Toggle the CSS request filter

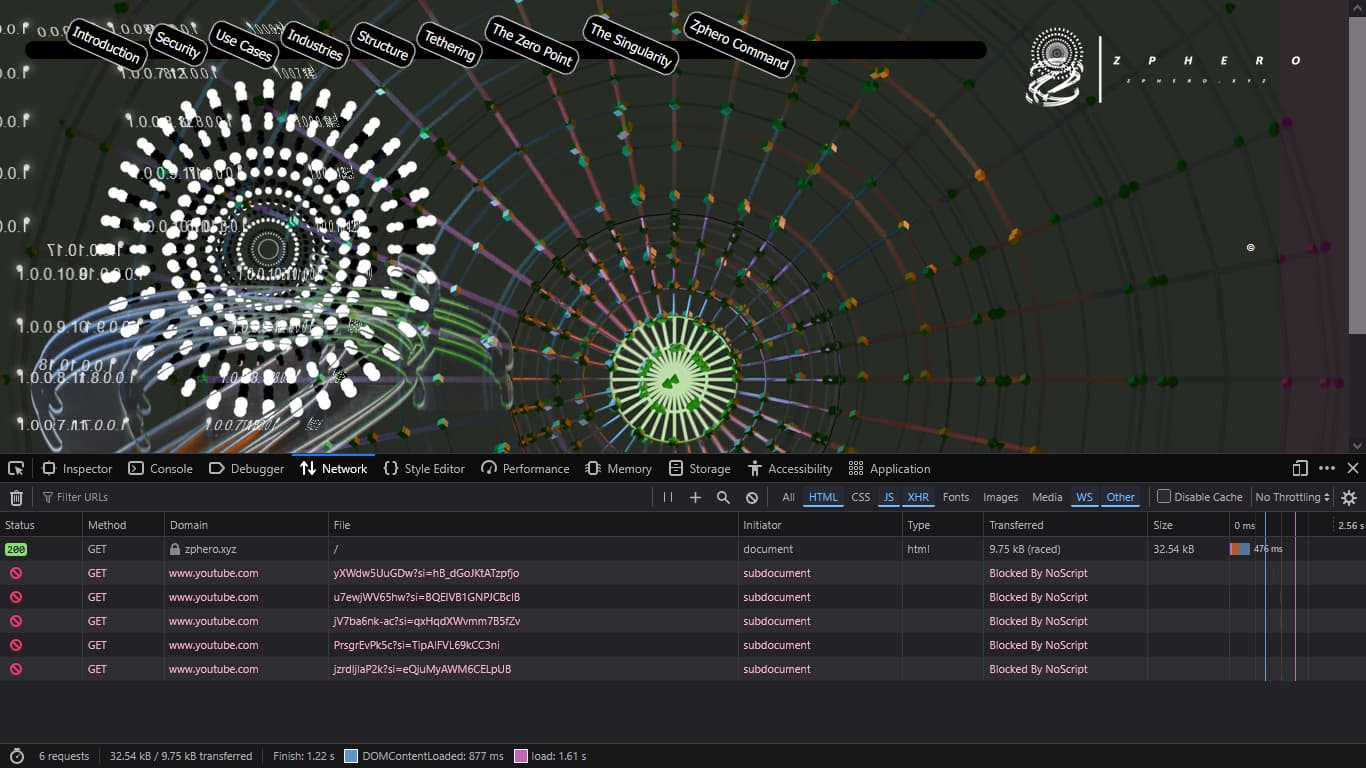pos(860,497)
